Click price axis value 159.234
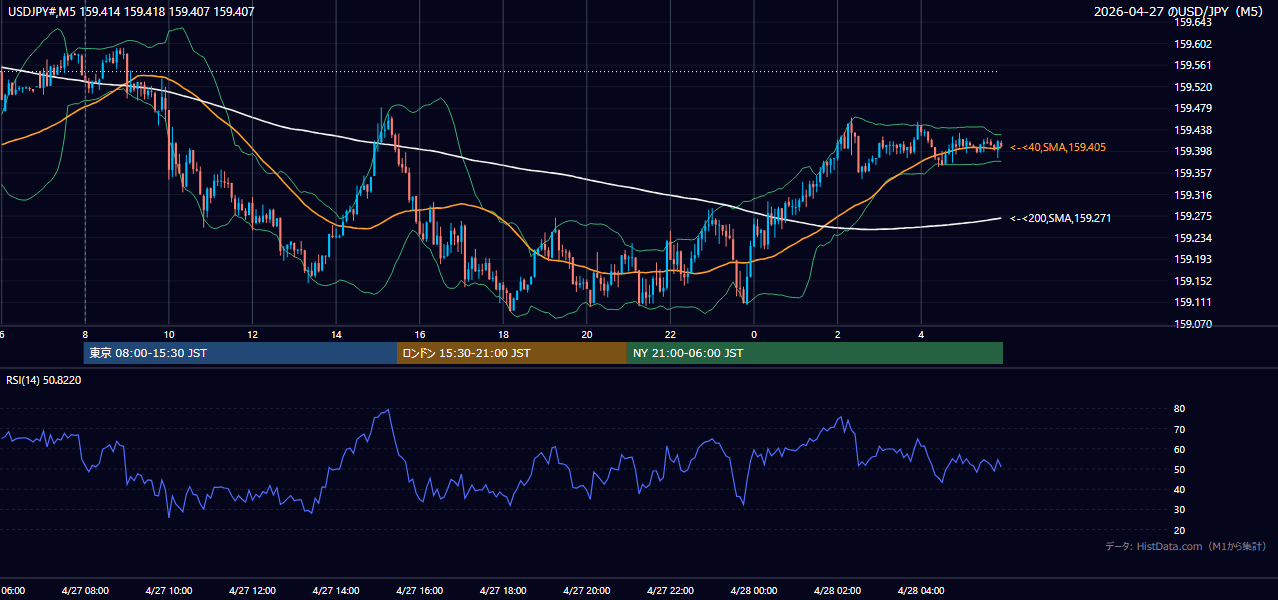Image resolution: width=1278 pixels, height=600 pixels. 1194,238
